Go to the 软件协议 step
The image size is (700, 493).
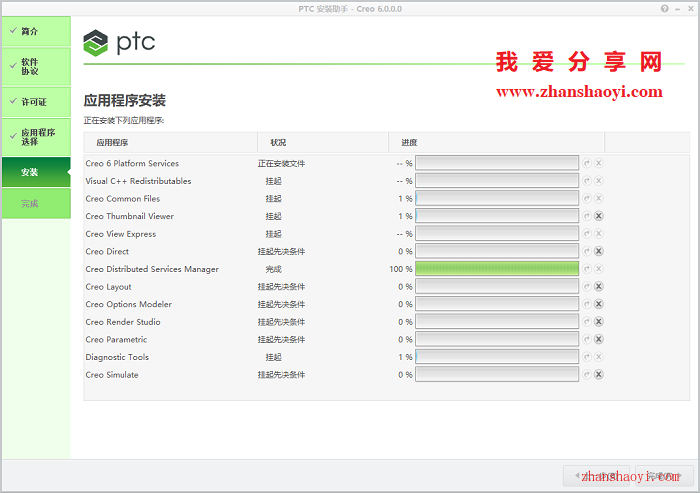(x=36, y=67)
